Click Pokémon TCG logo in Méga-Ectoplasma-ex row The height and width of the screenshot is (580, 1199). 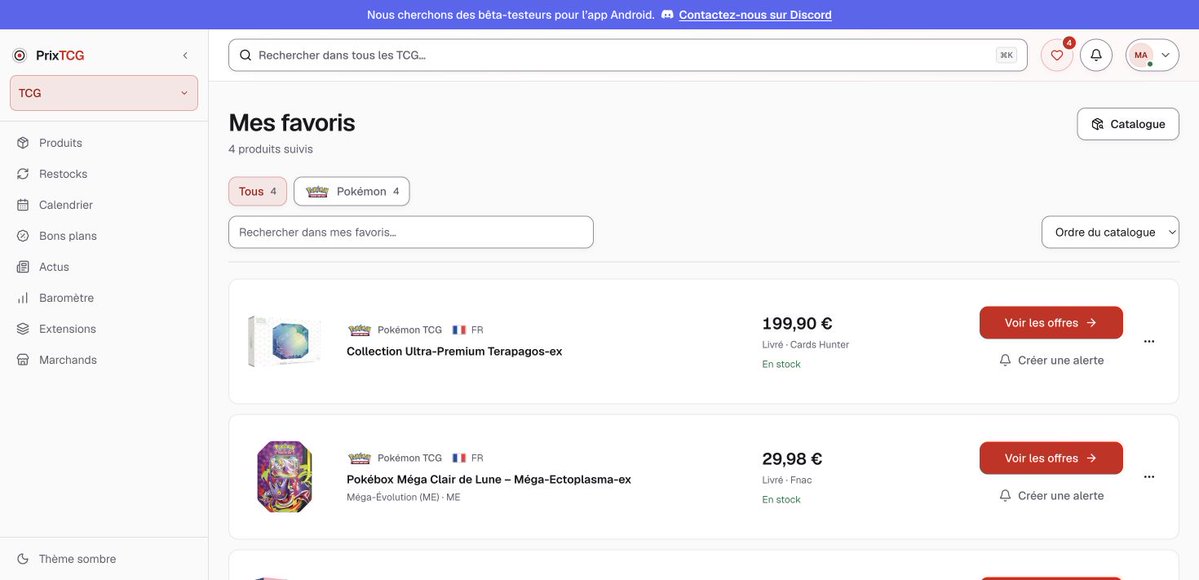point(359,458)
